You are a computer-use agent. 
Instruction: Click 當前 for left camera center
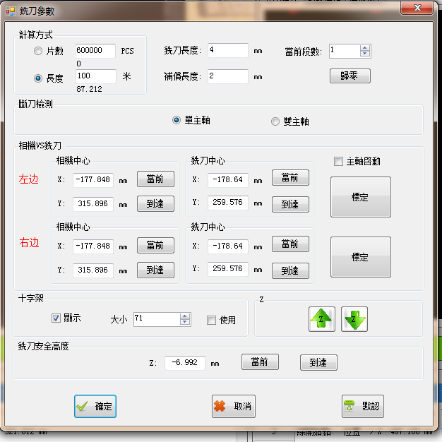pos(156,179)
